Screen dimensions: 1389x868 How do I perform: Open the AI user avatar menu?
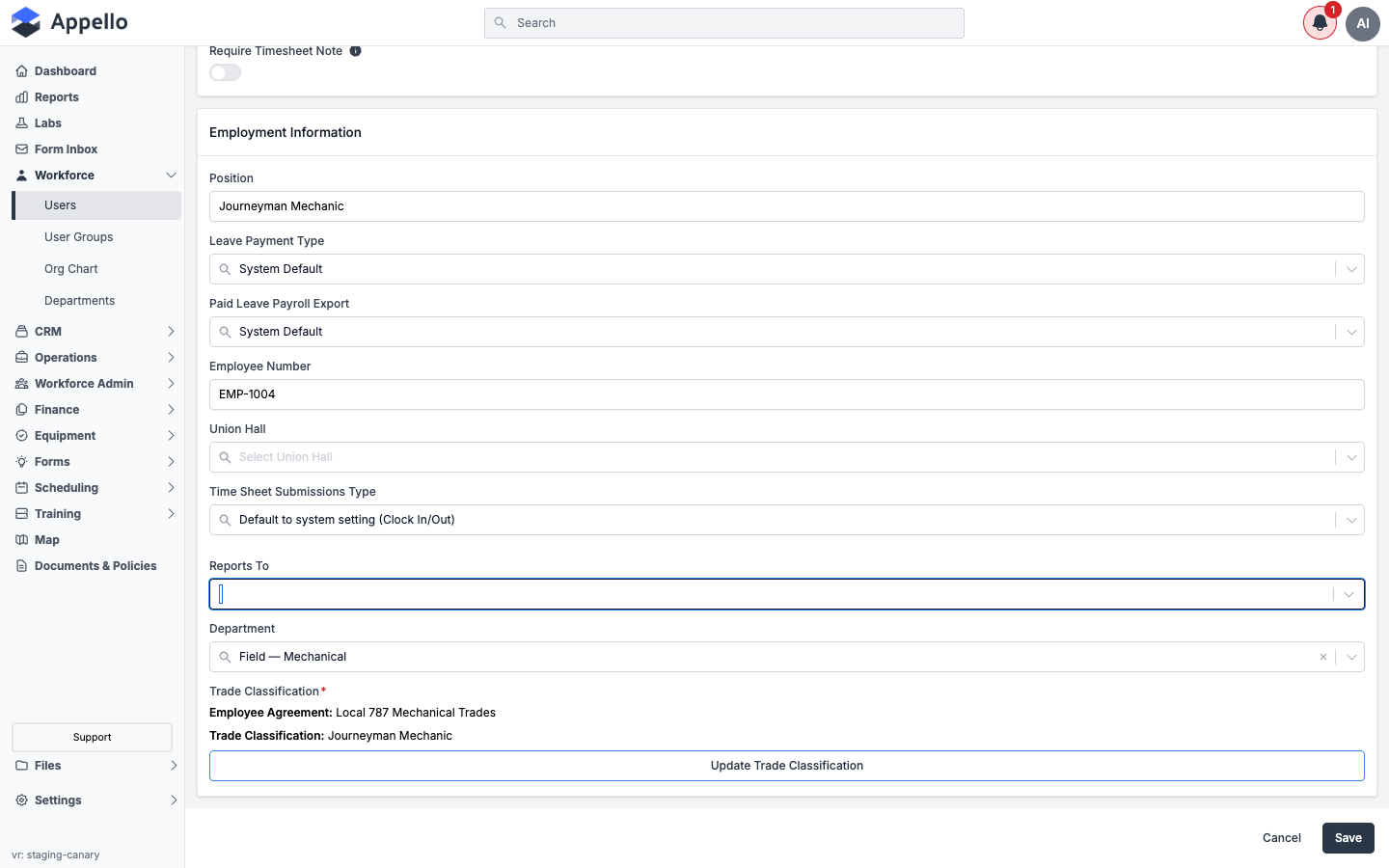coord(1363,23)
